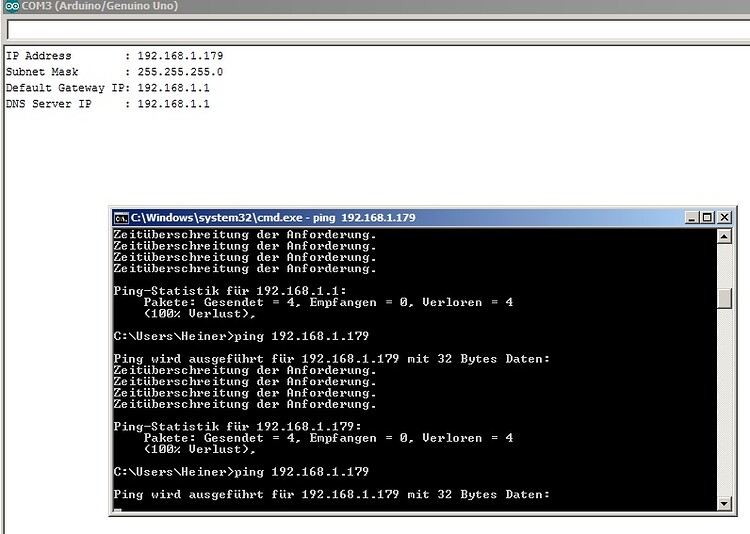
Task: Maximize the cmd.exe ping window
Action: (x=707, y=218)
